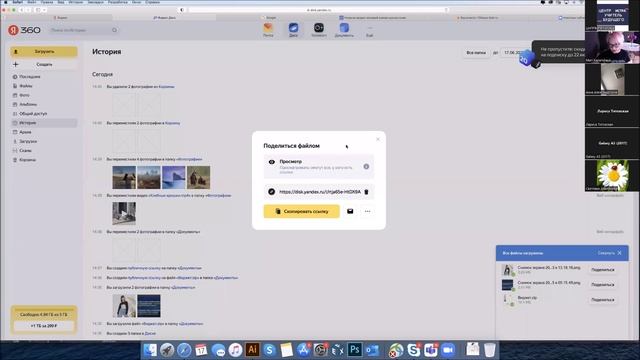Click Поделиться for the zip file
The width and height of the screenshot is (640, 360).
click(x=603, y=300)
